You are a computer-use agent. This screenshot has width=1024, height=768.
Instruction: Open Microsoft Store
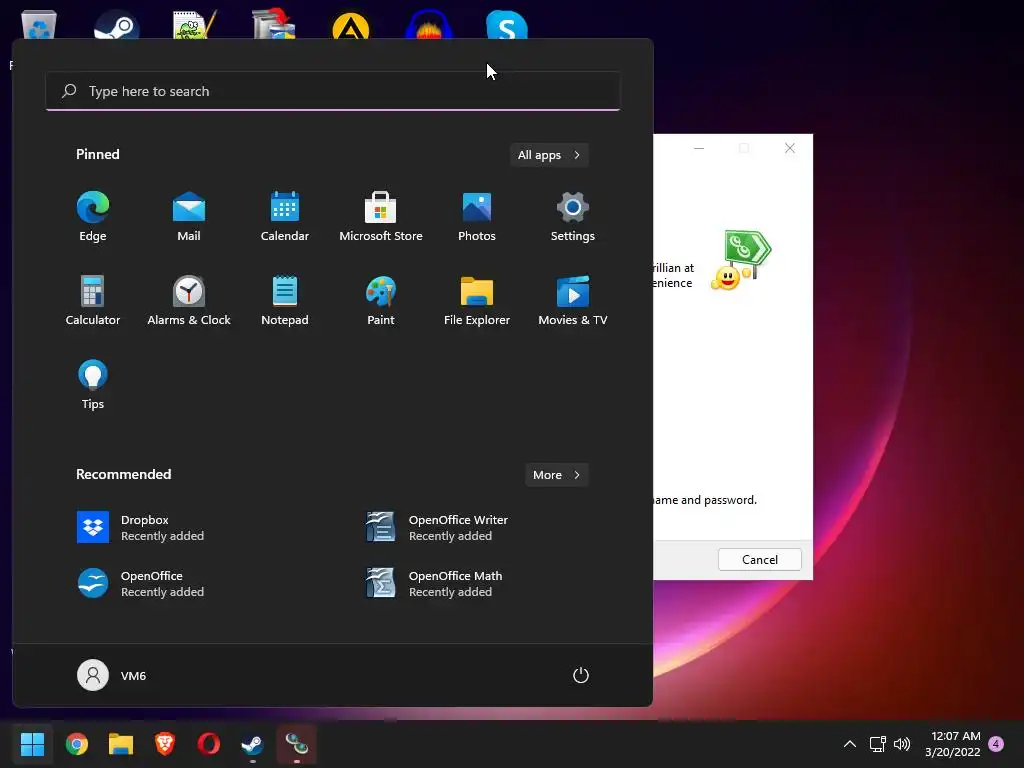[381, 217]
